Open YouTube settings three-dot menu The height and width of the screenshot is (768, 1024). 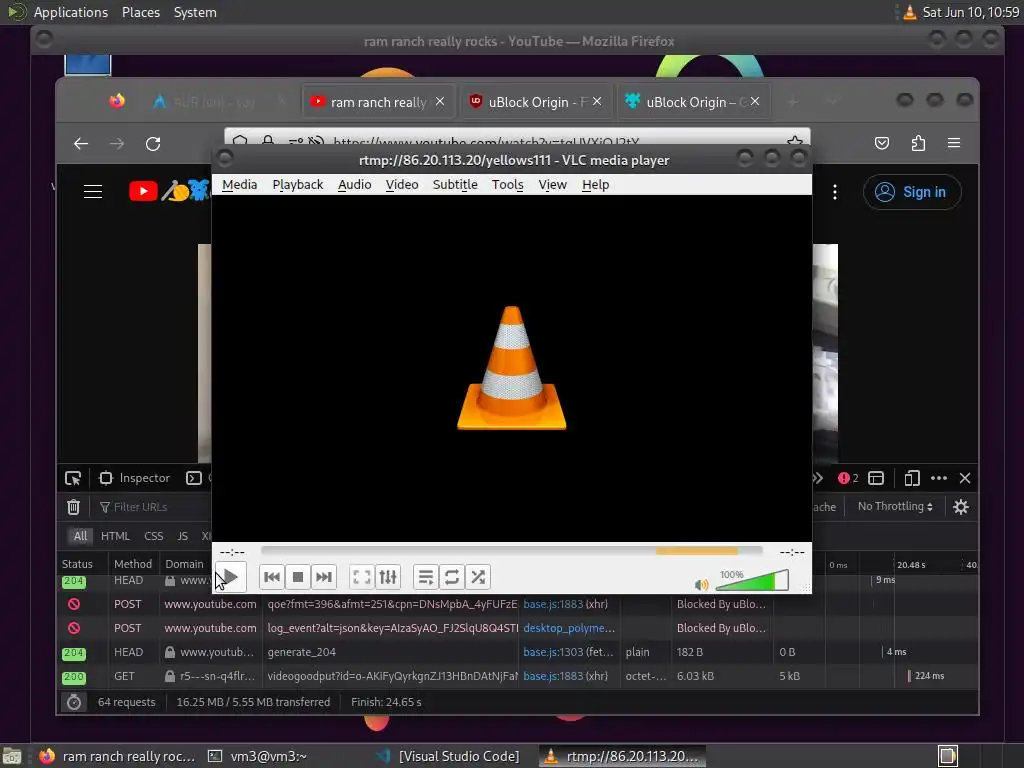[835, 192]
